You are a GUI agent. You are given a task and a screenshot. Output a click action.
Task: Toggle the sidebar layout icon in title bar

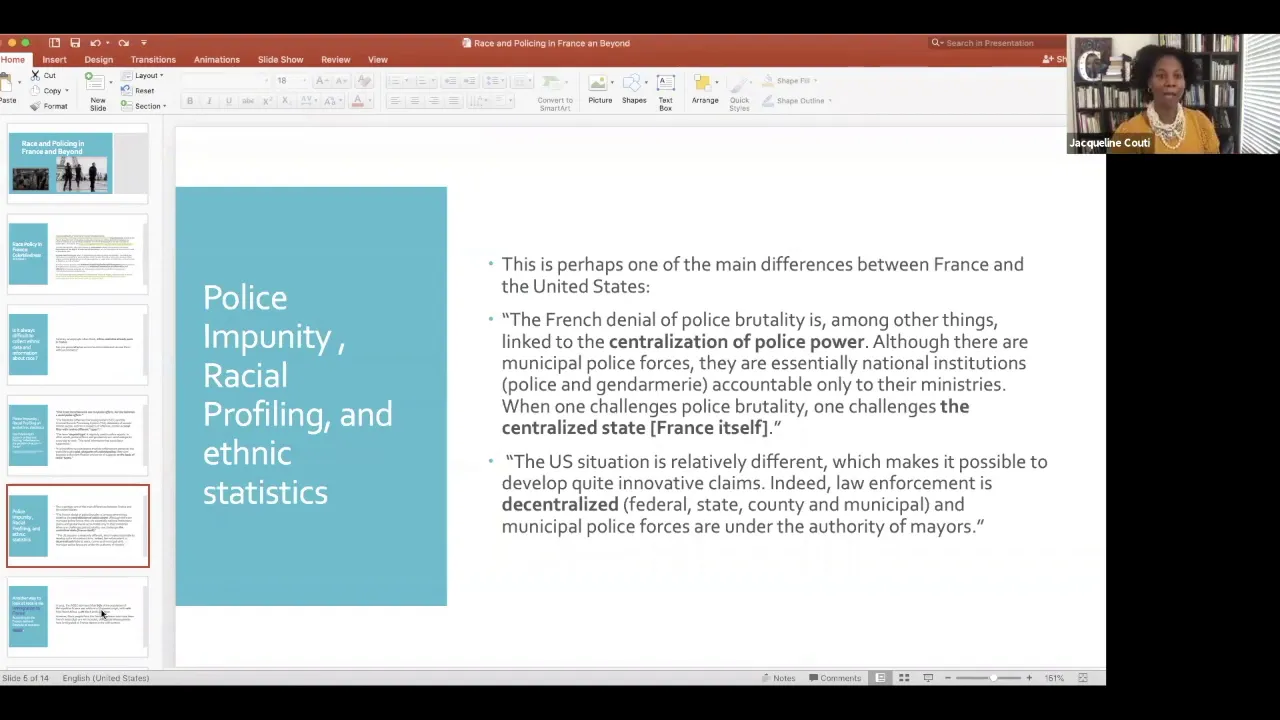(54, 43)
